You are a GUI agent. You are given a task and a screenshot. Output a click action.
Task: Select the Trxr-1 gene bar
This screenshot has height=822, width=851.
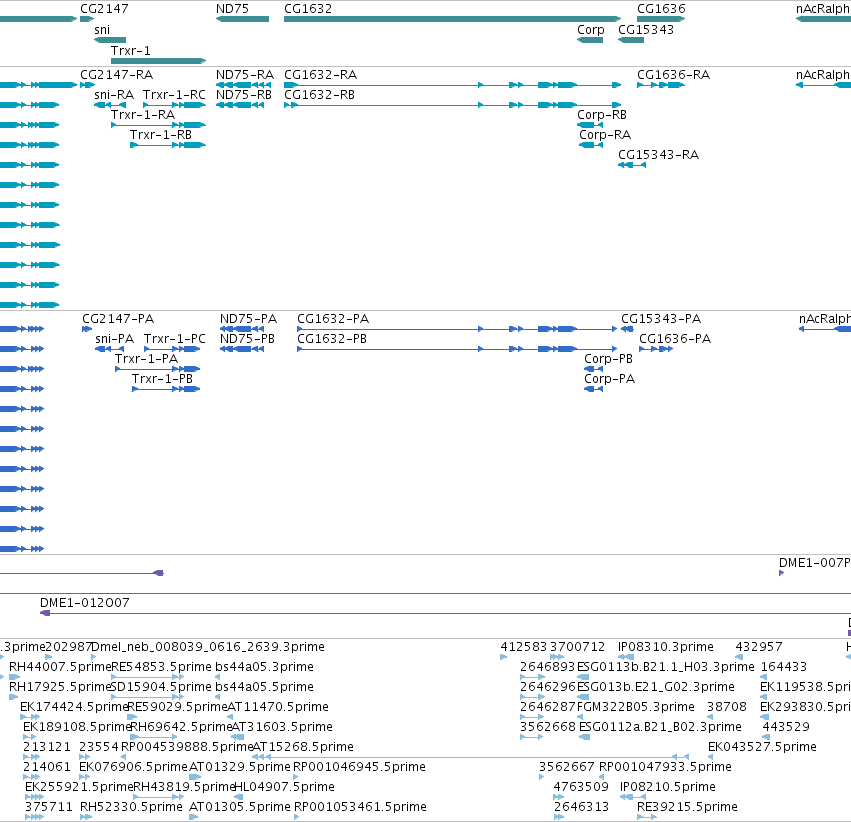[x=158, y=61]
